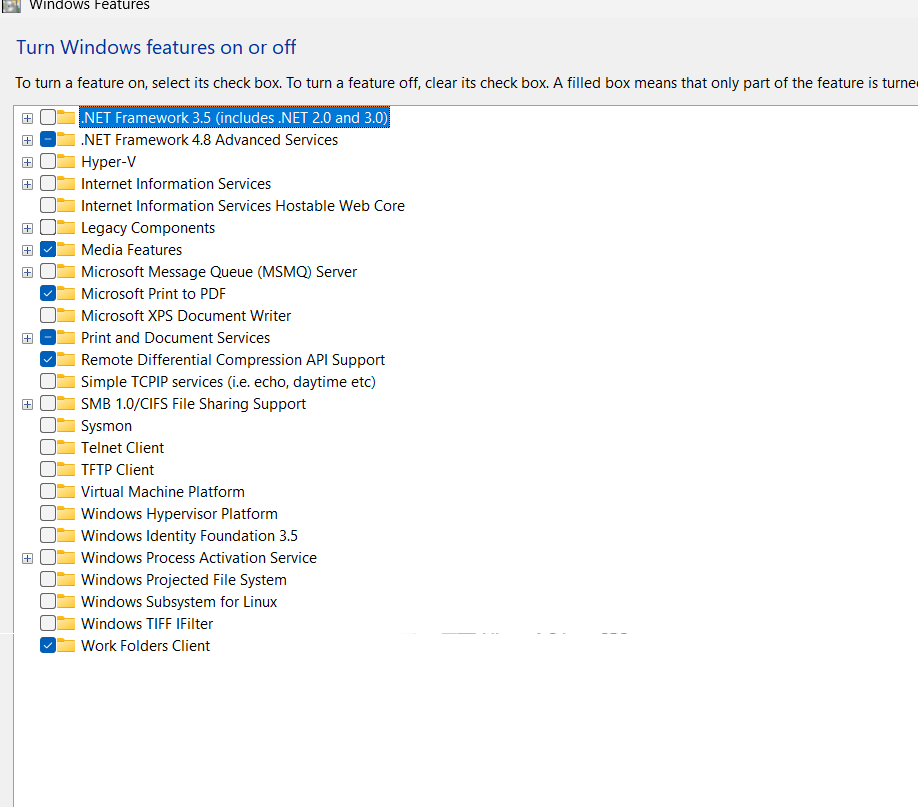918x807 pixels.
Task: Check Internet Information Services Hostable Web Core
Action: point(48,205)
